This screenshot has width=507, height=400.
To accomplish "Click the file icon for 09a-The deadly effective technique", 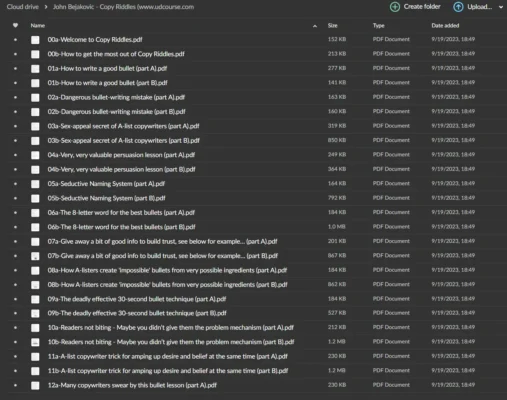I will pyautogui.click(x=35, y=299).
